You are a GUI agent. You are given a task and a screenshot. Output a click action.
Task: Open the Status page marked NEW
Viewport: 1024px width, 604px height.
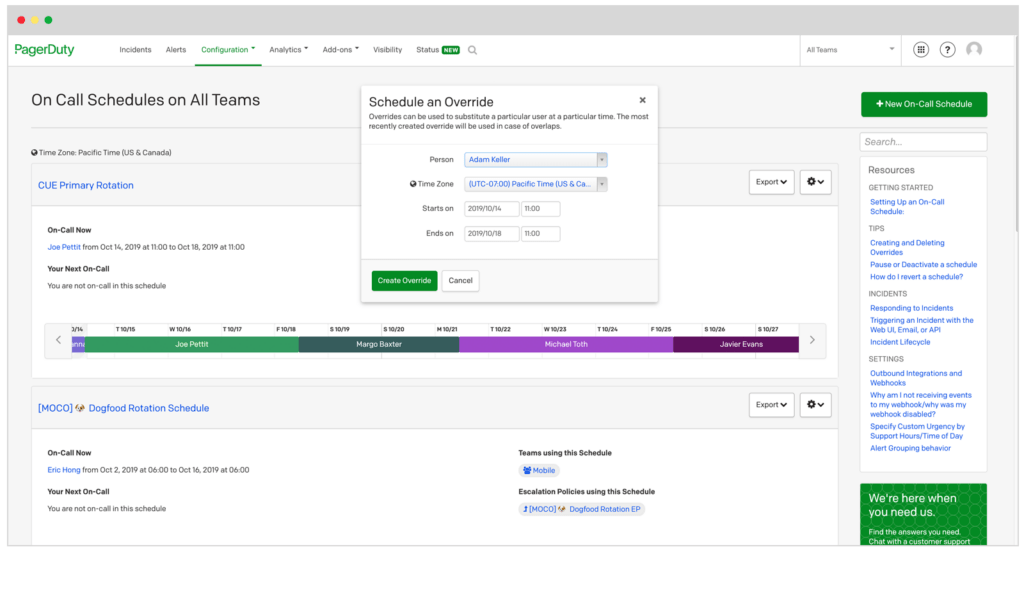tap(438, 50)
